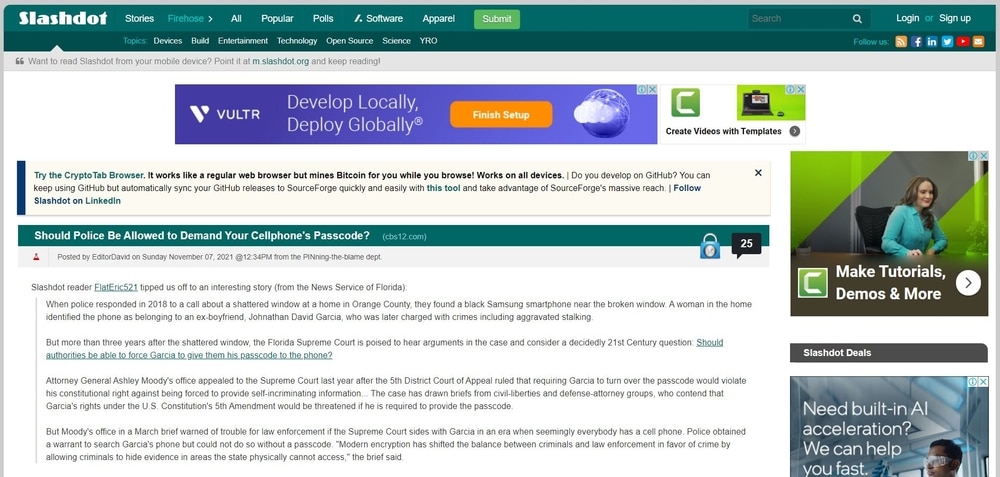Click the Login link

pyautogui.click(x=908, y=18)
